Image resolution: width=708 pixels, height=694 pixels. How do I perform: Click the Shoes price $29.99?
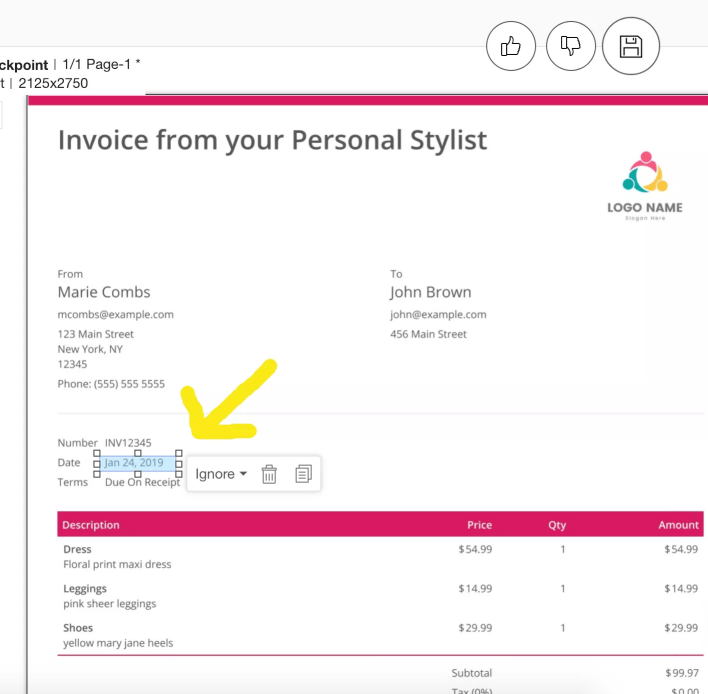pos(475,628)
